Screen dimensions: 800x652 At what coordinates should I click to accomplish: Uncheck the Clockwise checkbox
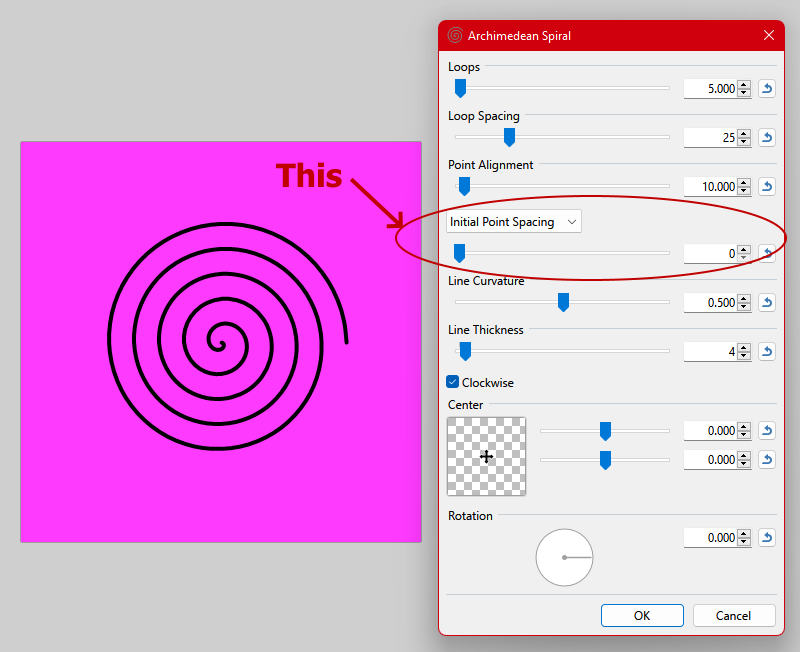[453, 382]
